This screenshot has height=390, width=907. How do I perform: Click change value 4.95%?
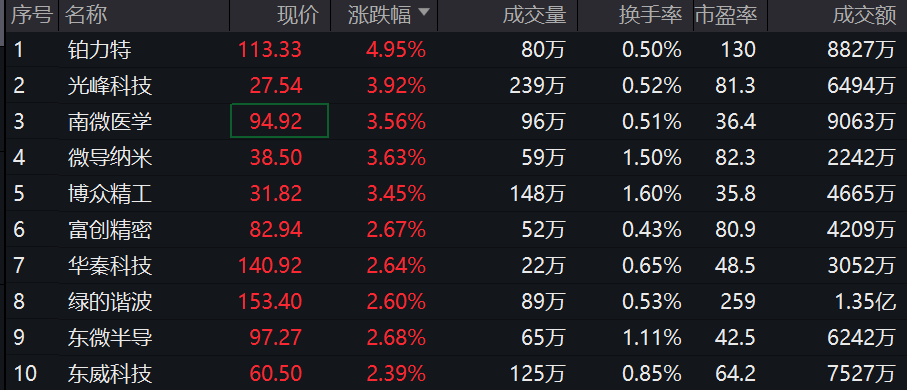(396, 50)
